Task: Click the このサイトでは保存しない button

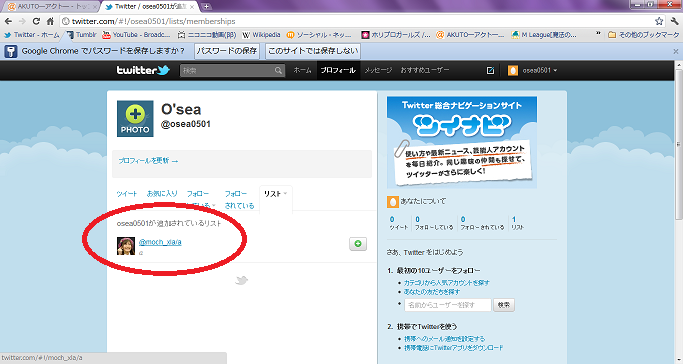Action: (x=313, y=51)
